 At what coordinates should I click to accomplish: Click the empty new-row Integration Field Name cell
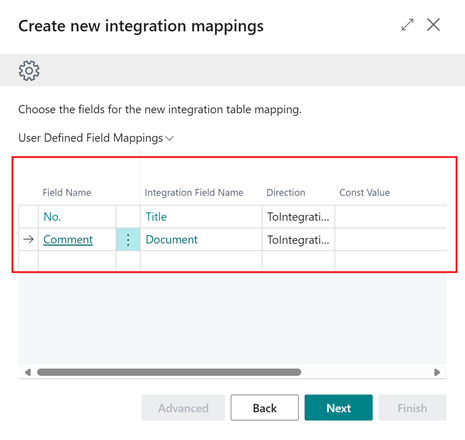[201, 260]
